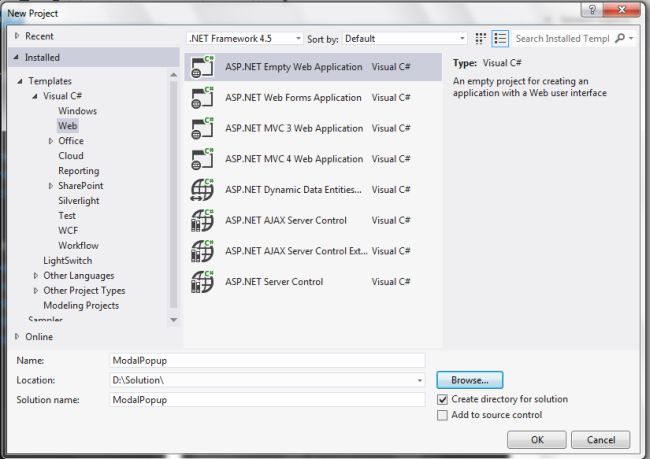Collapse the Installed section
Viewport: 650px width, 459px height.
pyautogui.click(x=16, y=57)
